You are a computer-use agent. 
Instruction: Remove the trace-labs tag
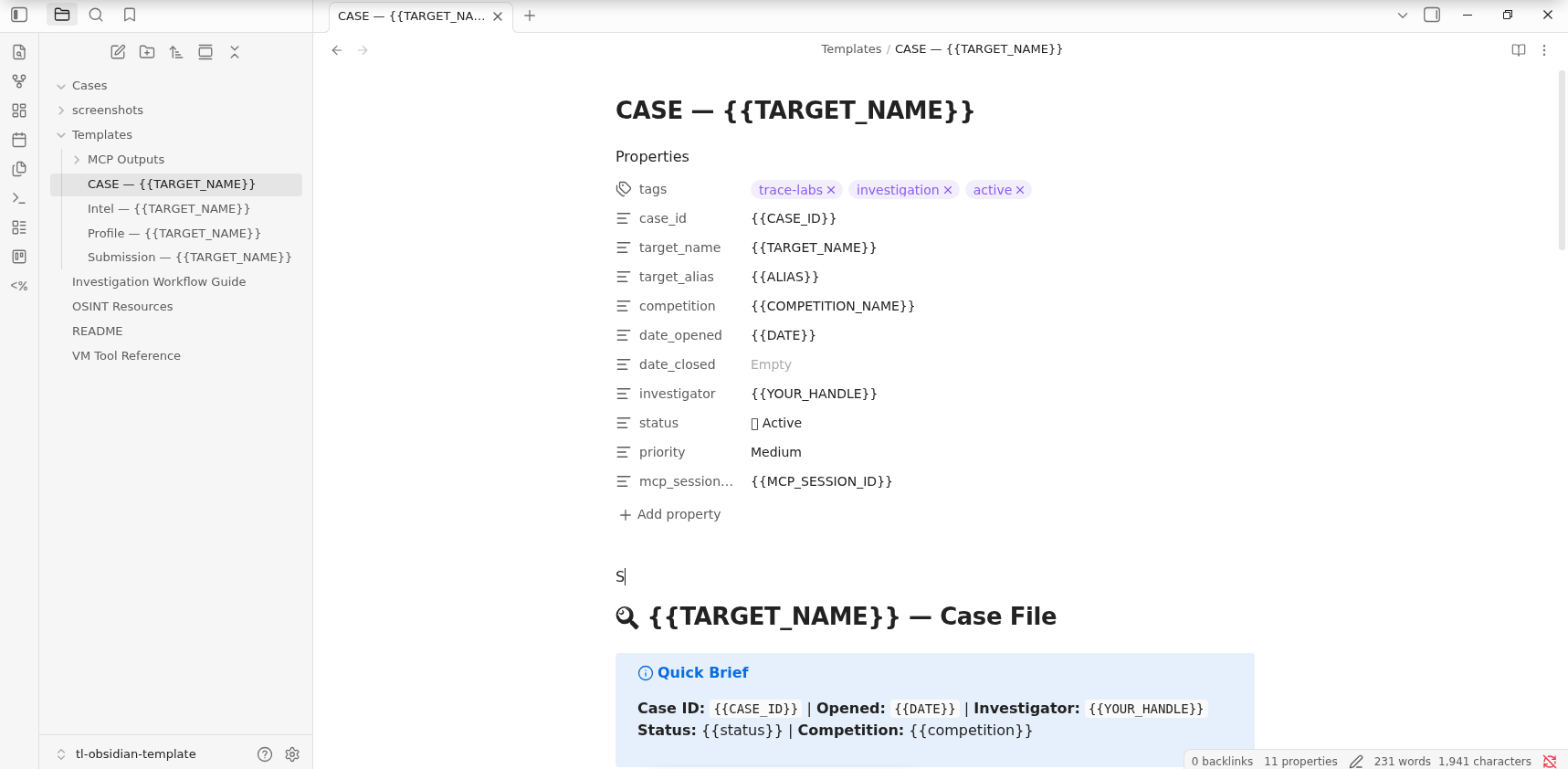coord(831,190)
